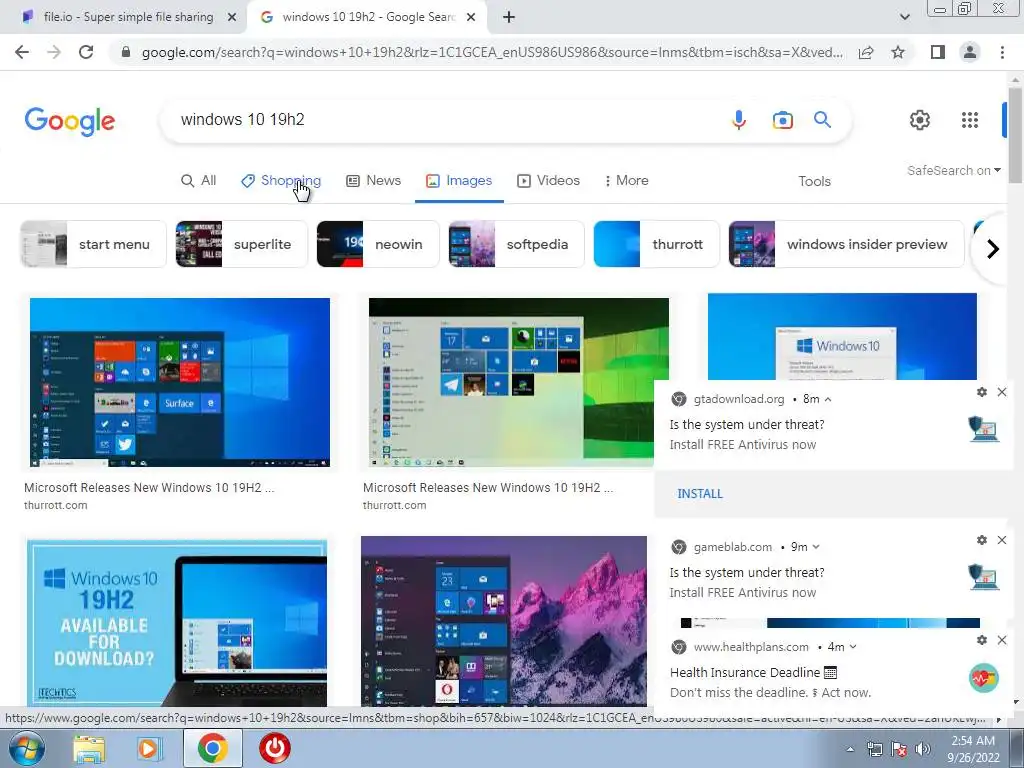Open the SafeSearch on dropdown
The image size is (1024, 768).
pos(953,170)
